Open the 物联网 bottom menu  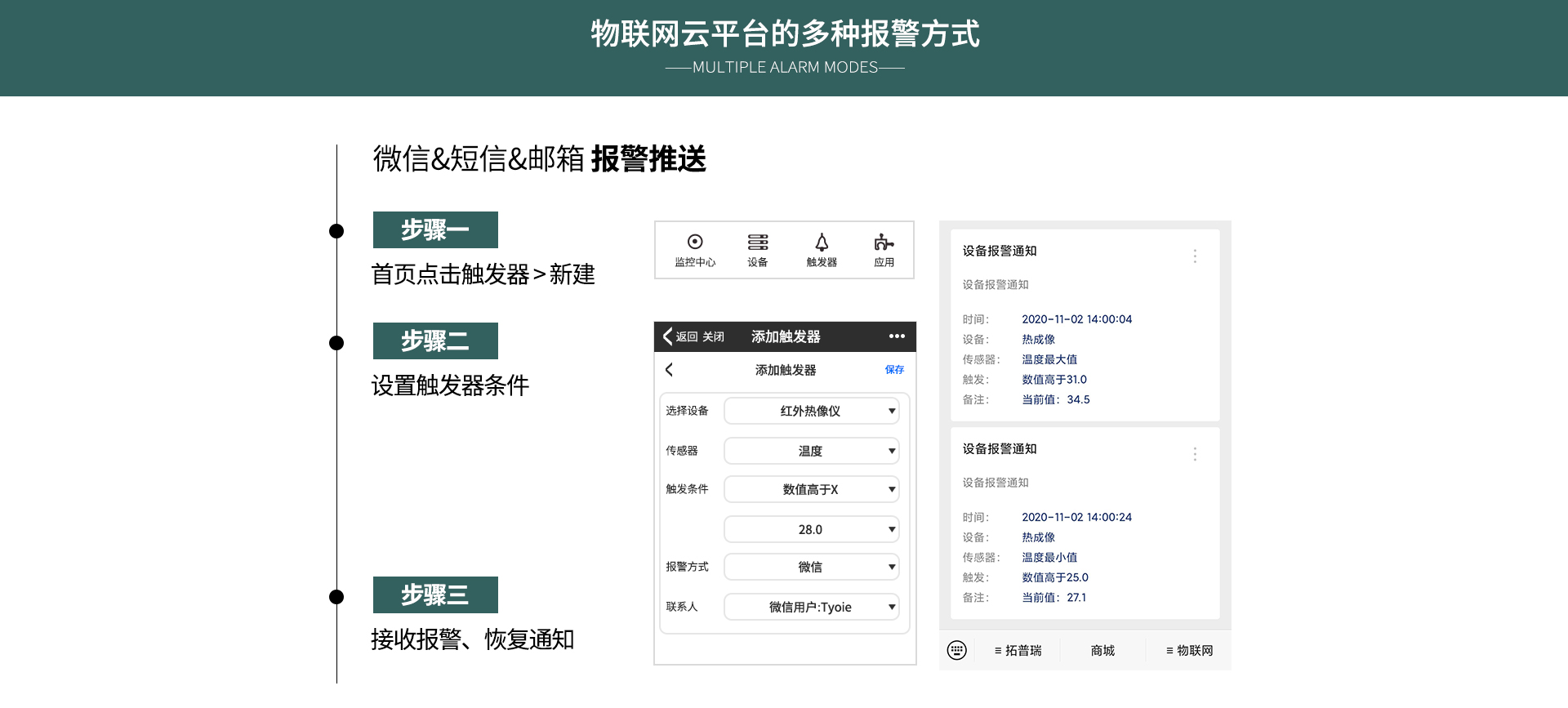pos(1190,650)
